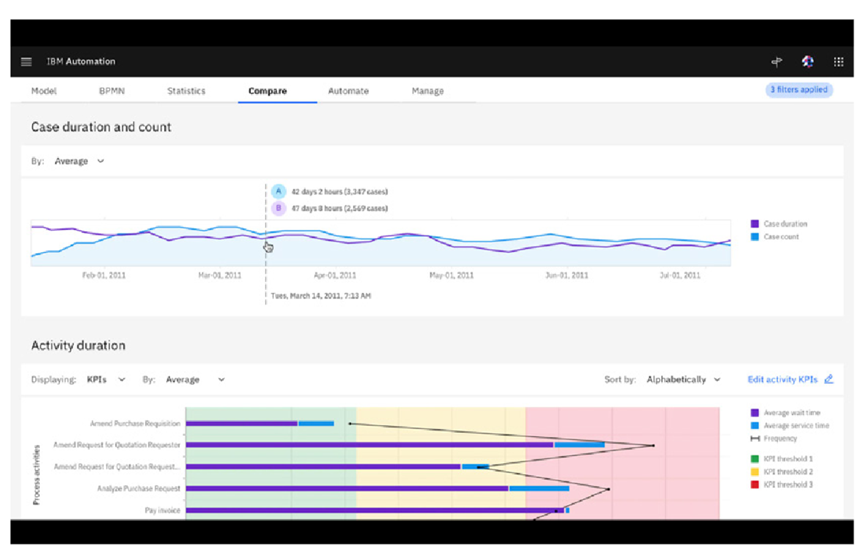Toggle KPI threshold 2 legend entry
The width and height of the screenshot is (865, 556).
click(782, 472)
